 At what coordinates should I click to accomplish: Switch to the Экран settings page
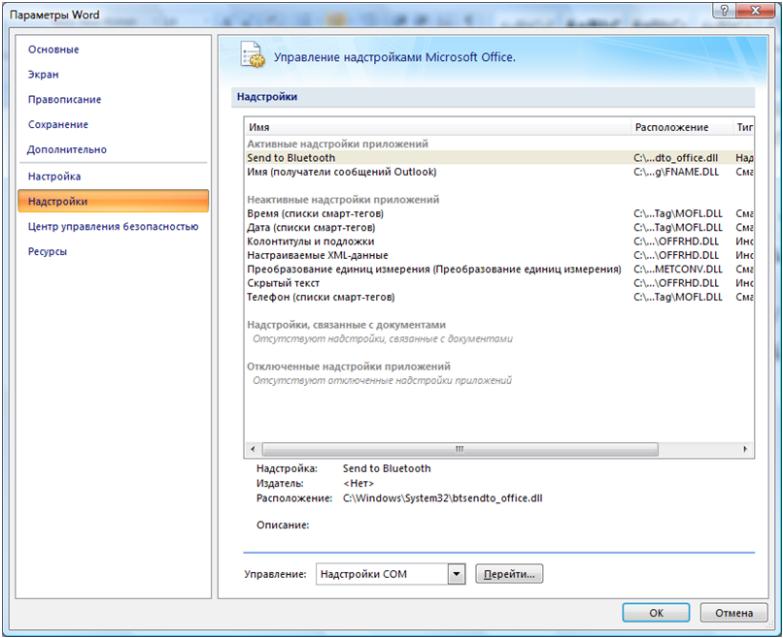[43, 74]
